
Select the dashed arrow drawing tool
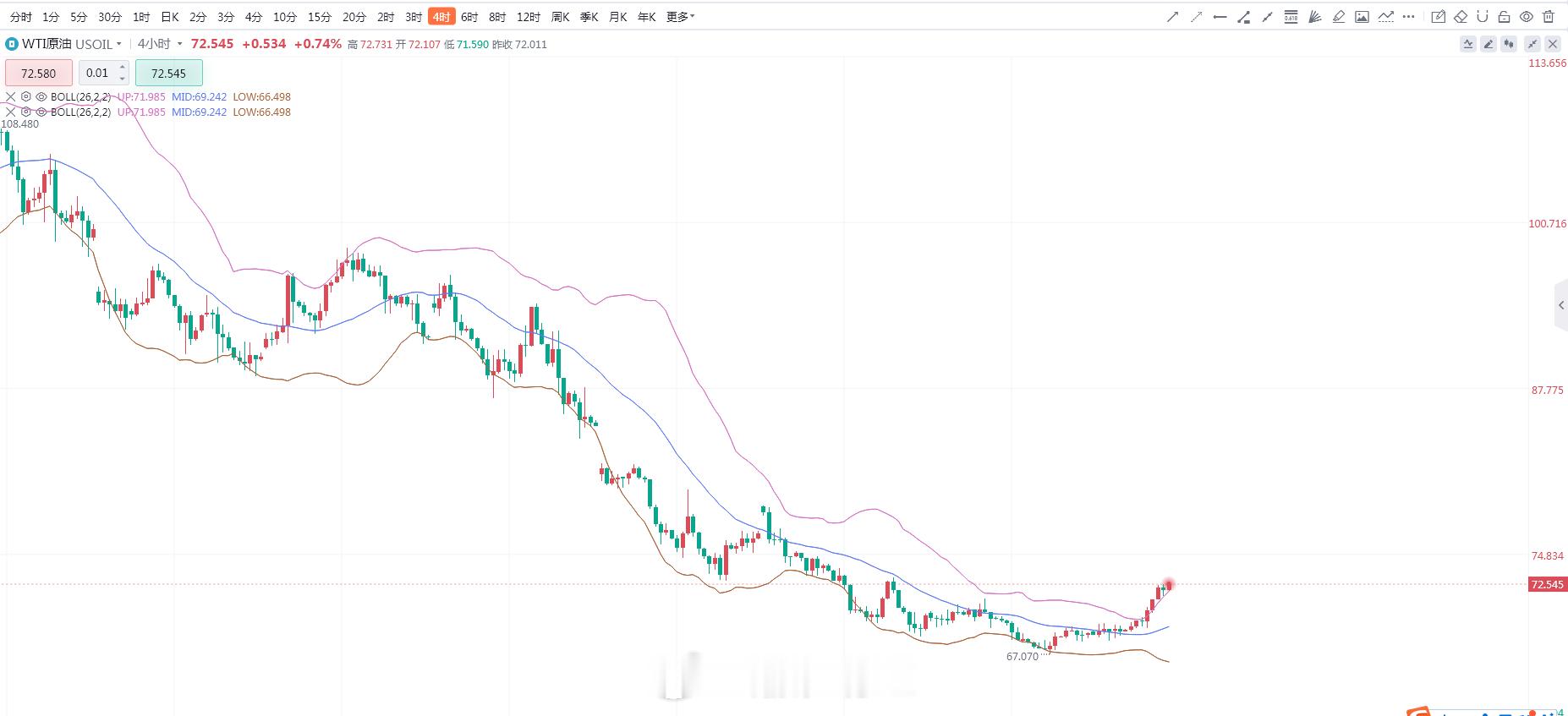pos(1196,17)
